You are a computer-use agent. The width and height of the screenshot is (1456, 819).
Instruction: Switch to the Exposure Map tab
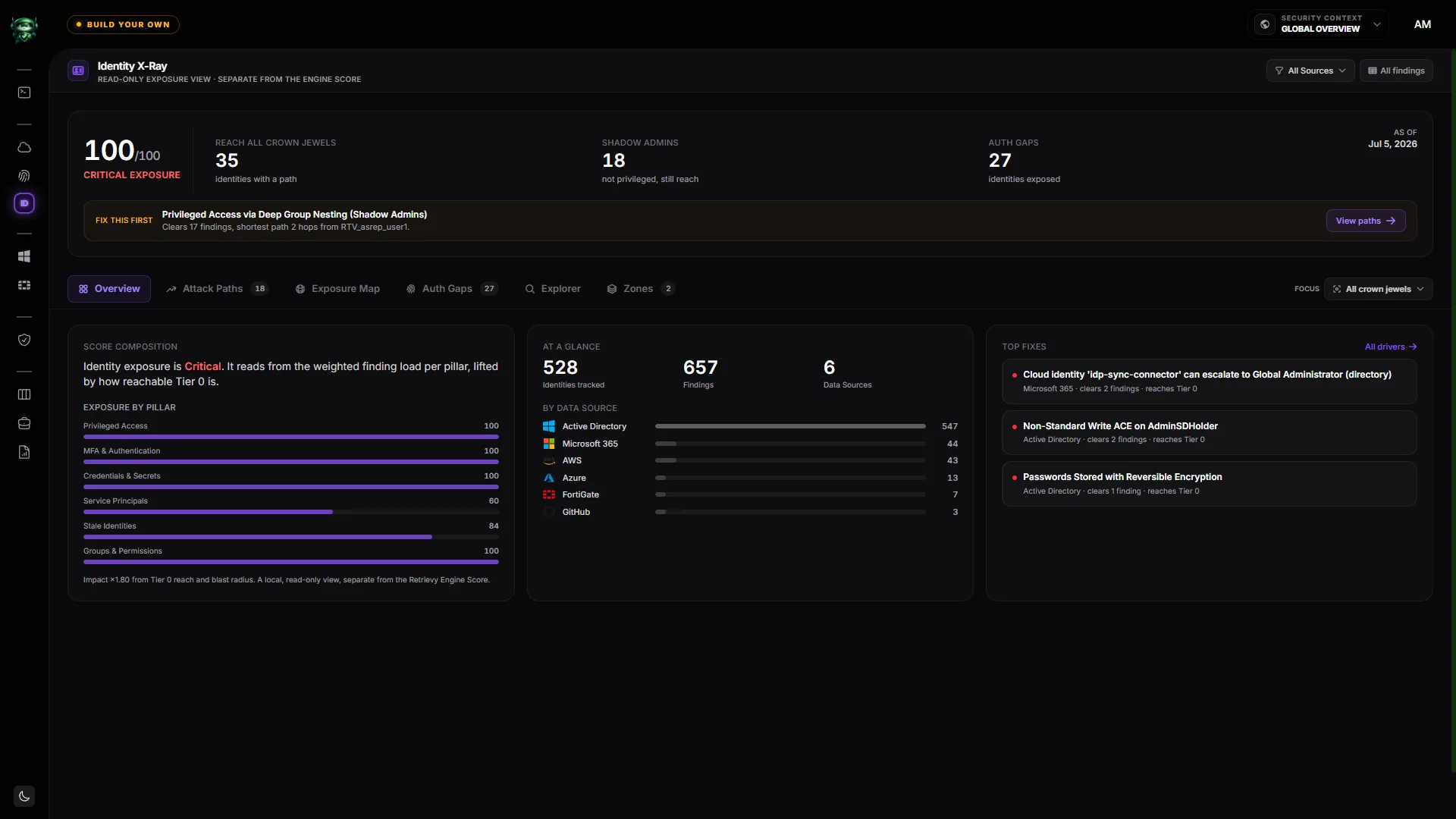pyautogui.click(x=337, y=289)
